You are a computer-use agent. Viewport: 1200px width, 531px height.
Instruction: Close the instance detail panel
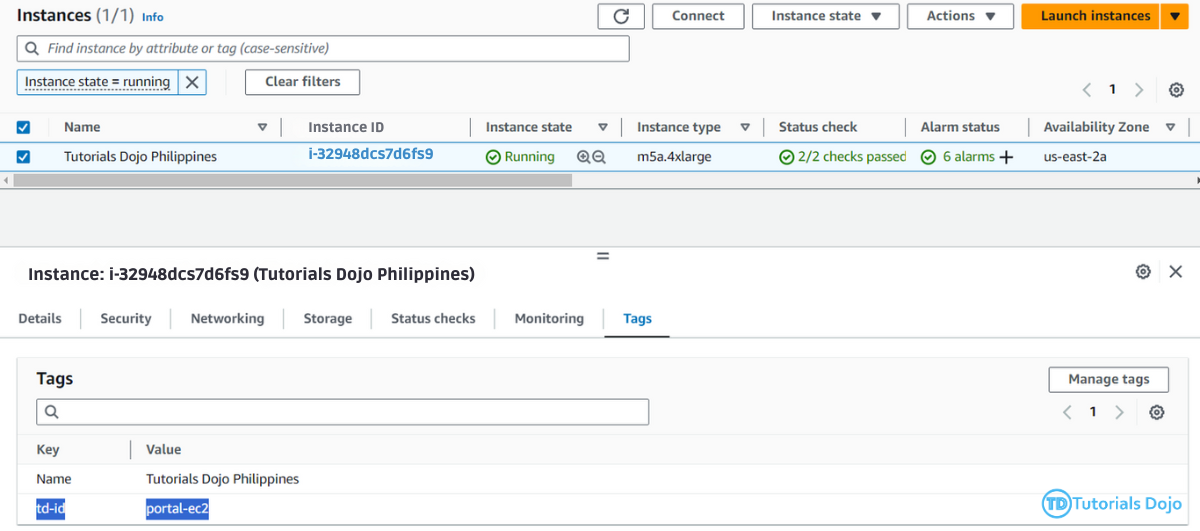click(x=1176, y=272)
